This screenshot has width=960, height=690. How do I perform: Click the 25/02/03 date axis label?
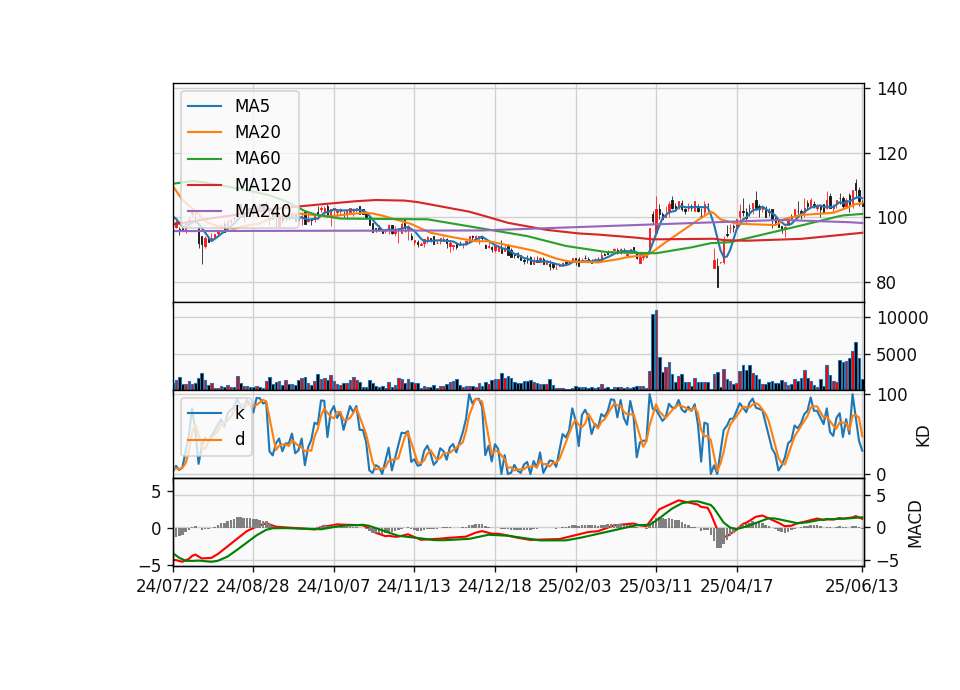click(575, 586)
